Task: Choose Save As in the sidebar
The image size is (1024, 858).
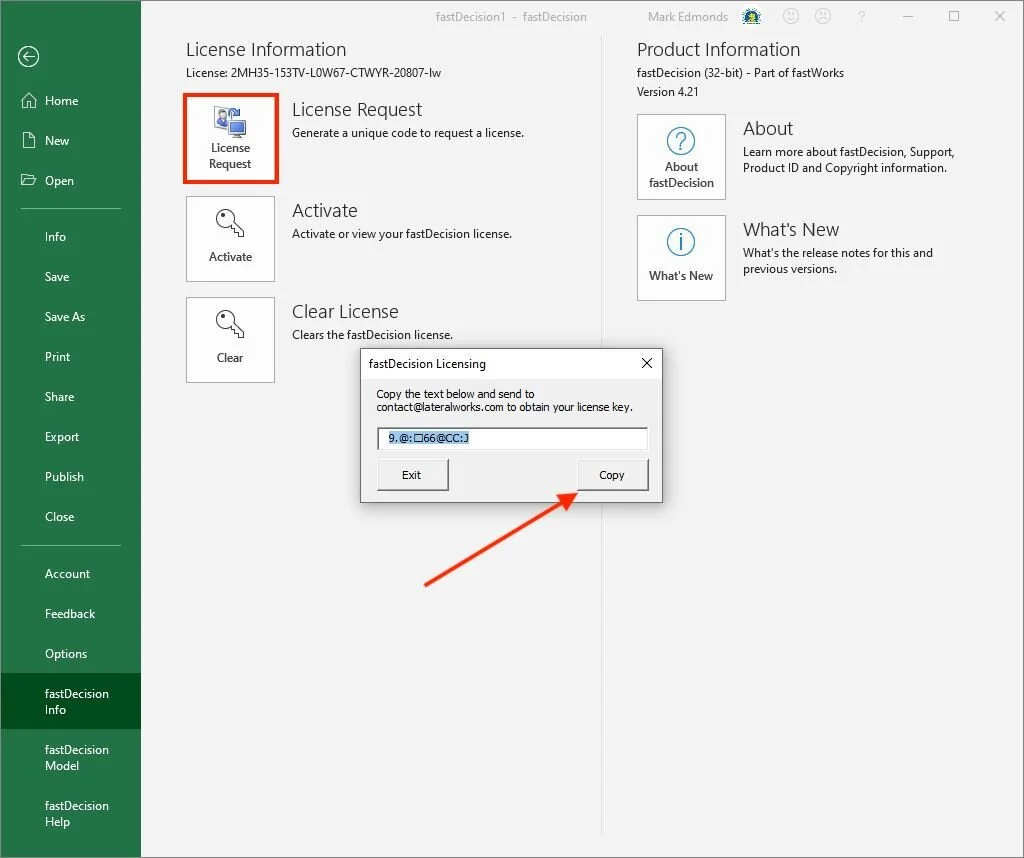Action: [x=65, y=317]
